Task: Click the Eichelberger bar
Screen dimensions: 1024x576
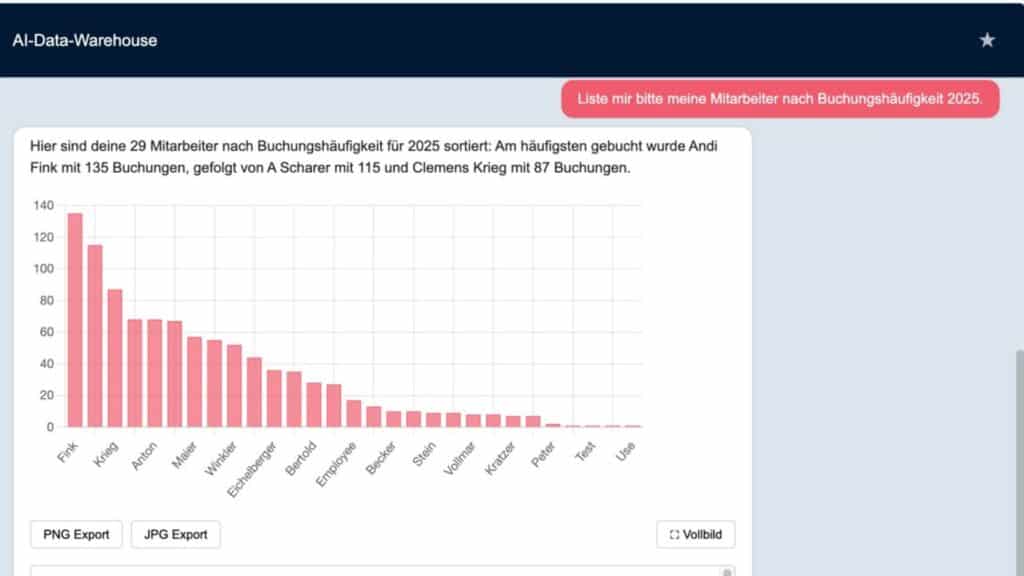Action: pyautogui.click(x=274, y=399)
